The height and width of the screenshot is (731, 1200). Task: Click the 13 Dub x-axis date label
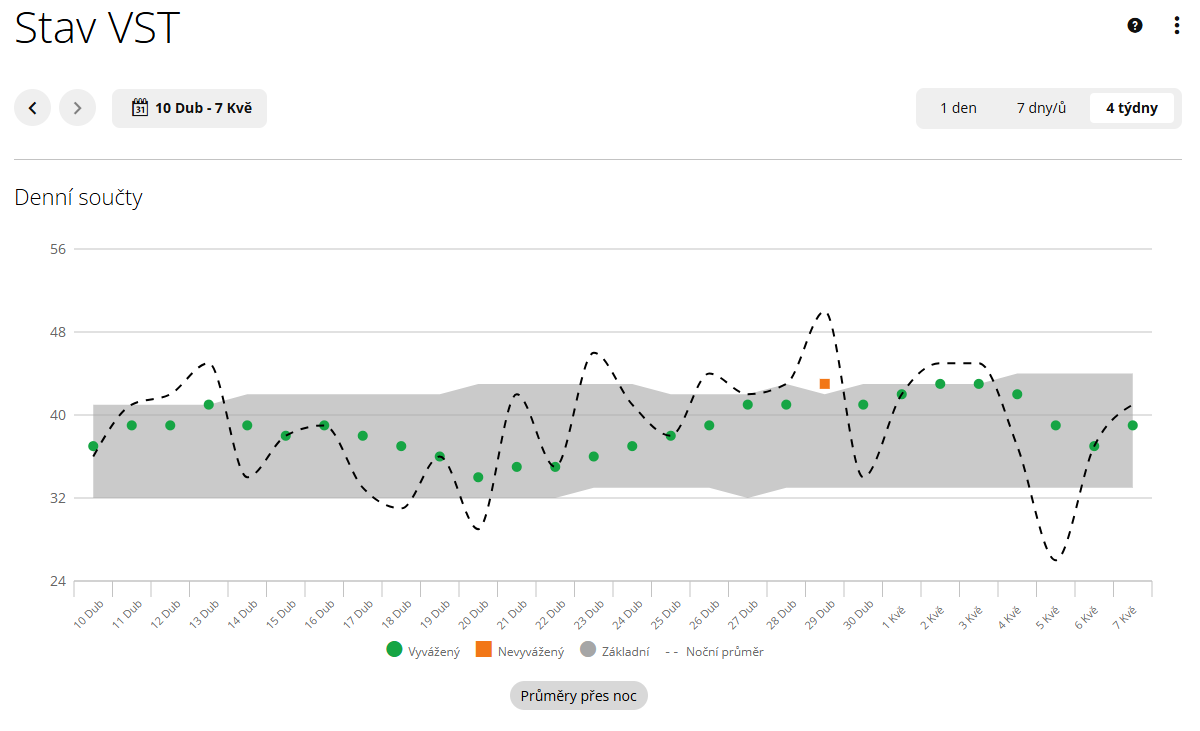point(203,613)
